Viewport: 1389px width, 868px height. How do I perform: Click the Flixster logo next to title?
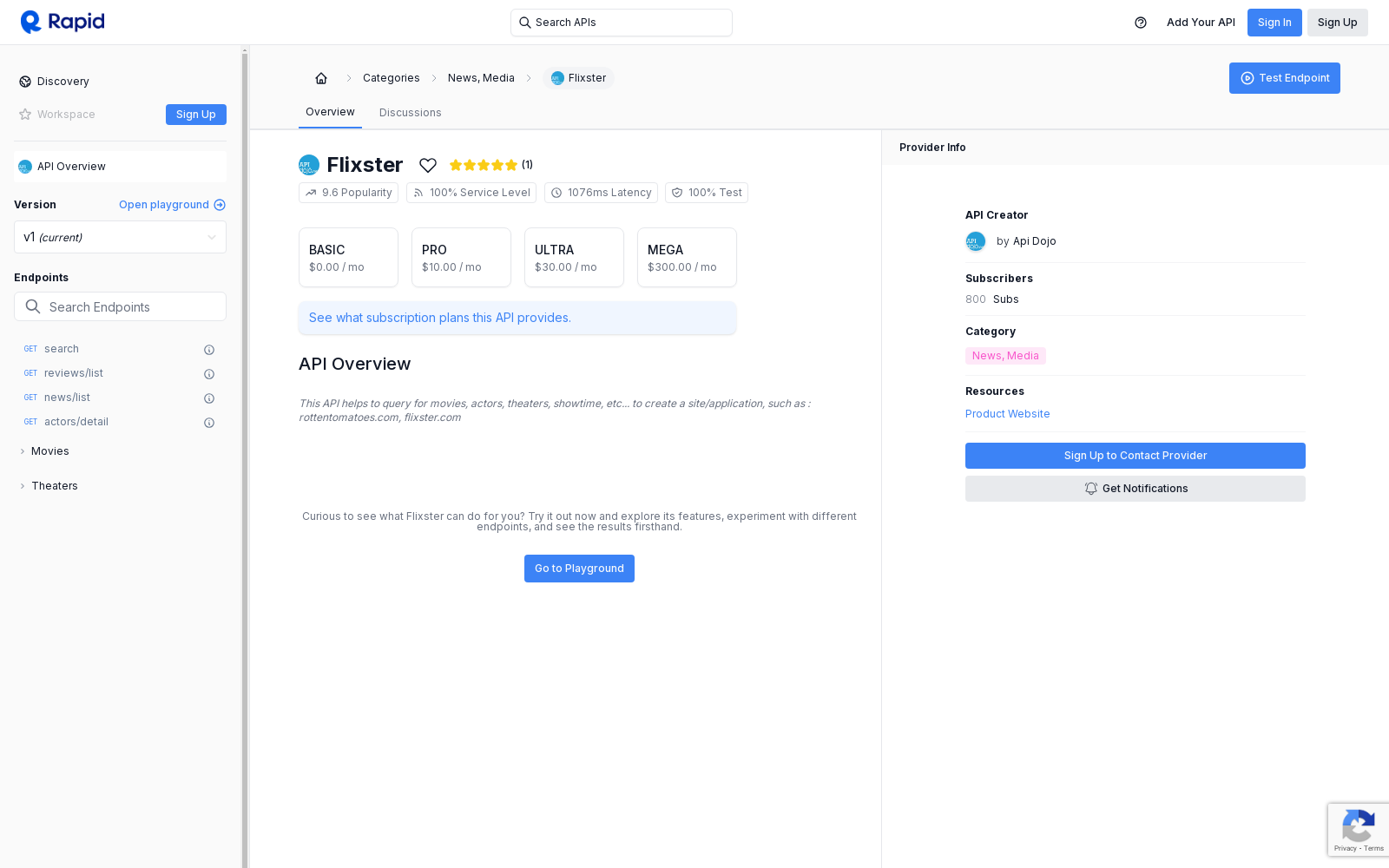[309, 165]
